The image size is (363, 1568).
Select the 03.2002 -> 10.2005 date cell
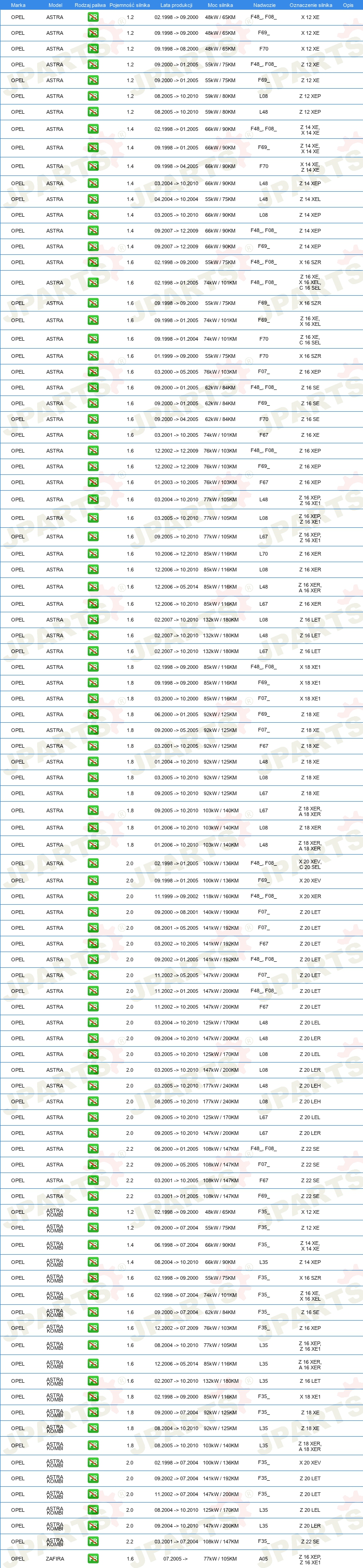coord(176,944)
